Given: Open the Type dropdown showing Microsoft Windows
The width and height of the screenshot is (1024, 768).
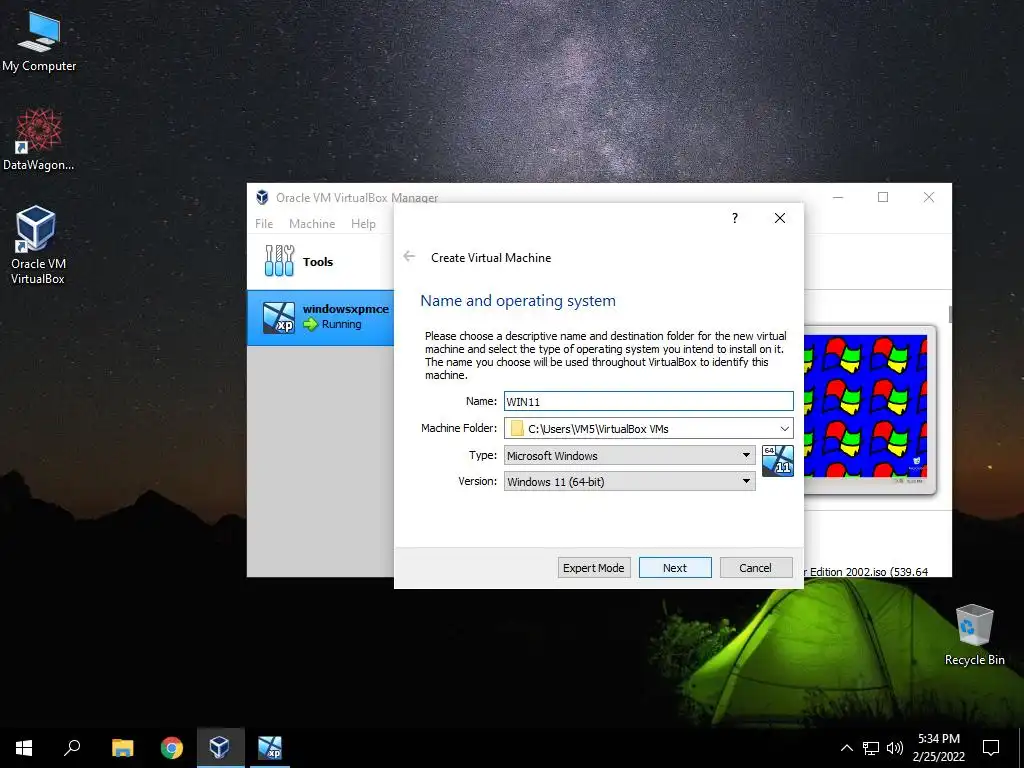Looking at the screenshot, I should coord(630,455).
